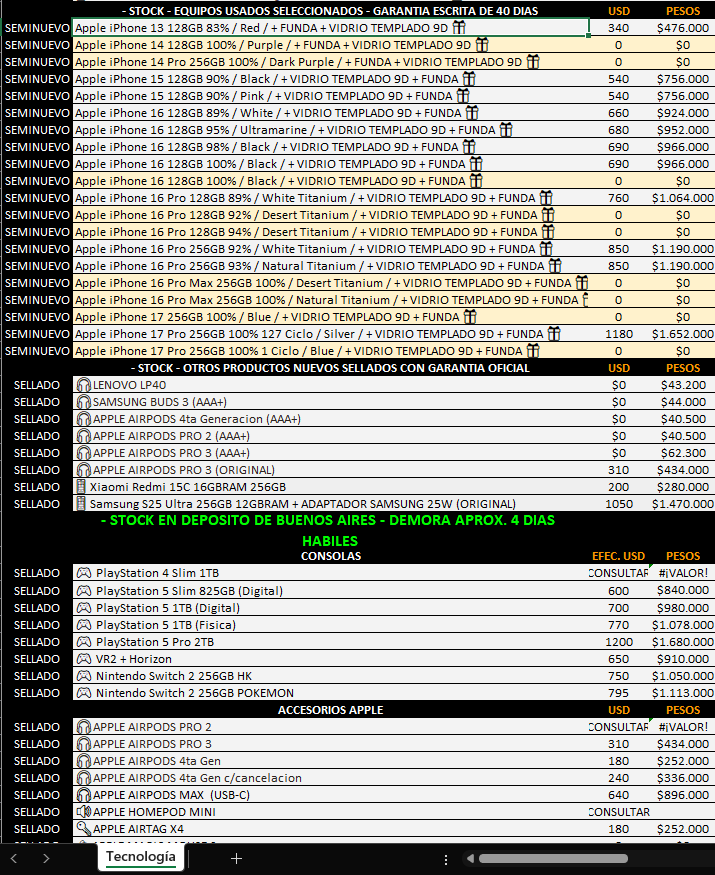Go to next sheet arrow

46,858
